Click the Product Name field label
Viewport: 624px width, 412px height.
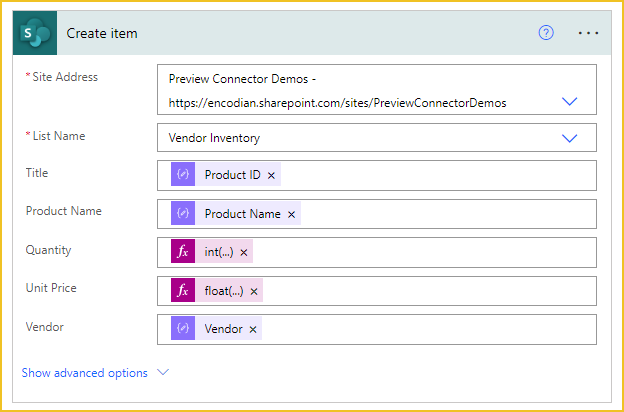tap(63, 211)
